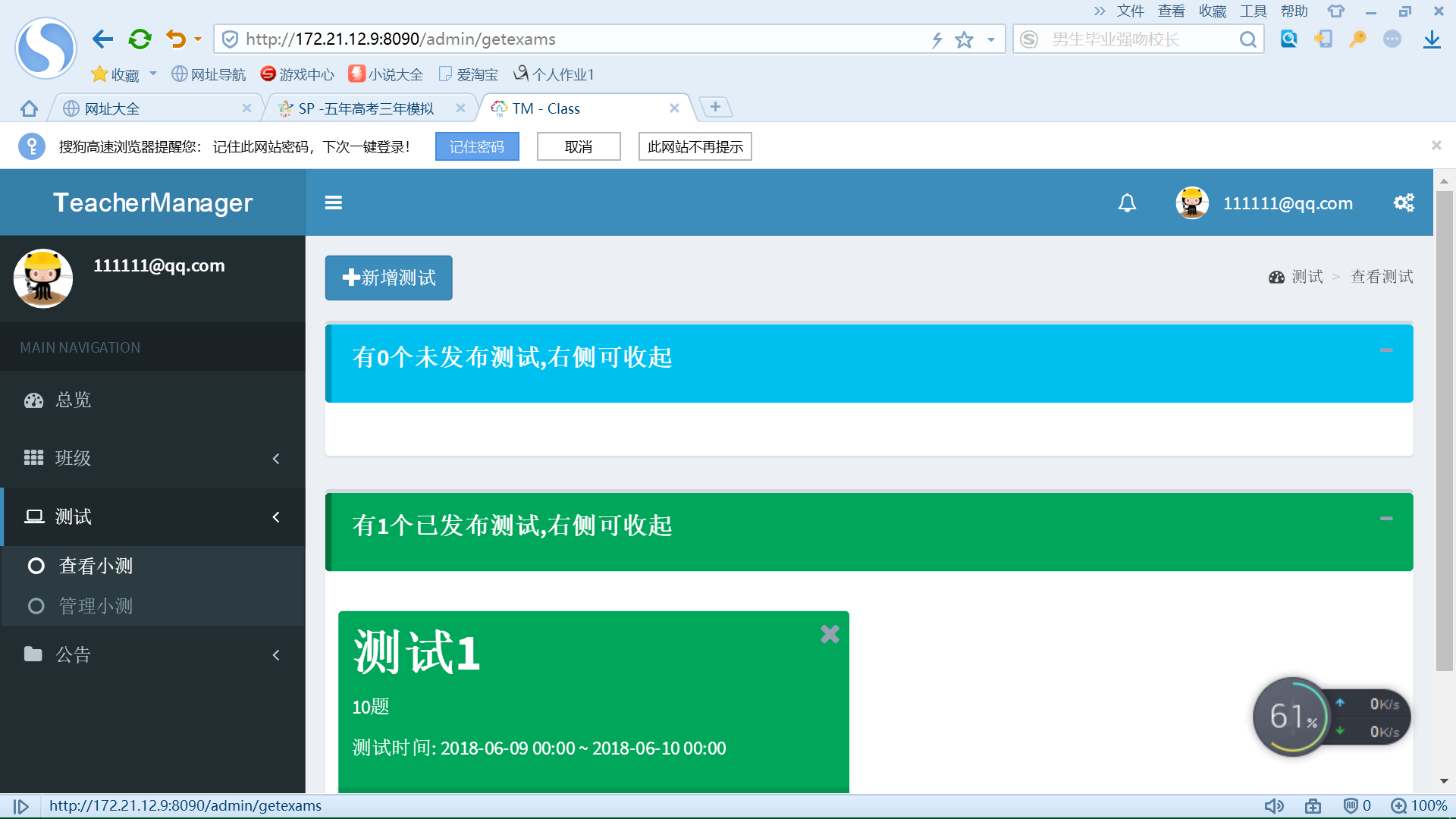The image size is (1456, 819).
Task: Bookmark page with star icon in address bar
Action: (964, 39)
